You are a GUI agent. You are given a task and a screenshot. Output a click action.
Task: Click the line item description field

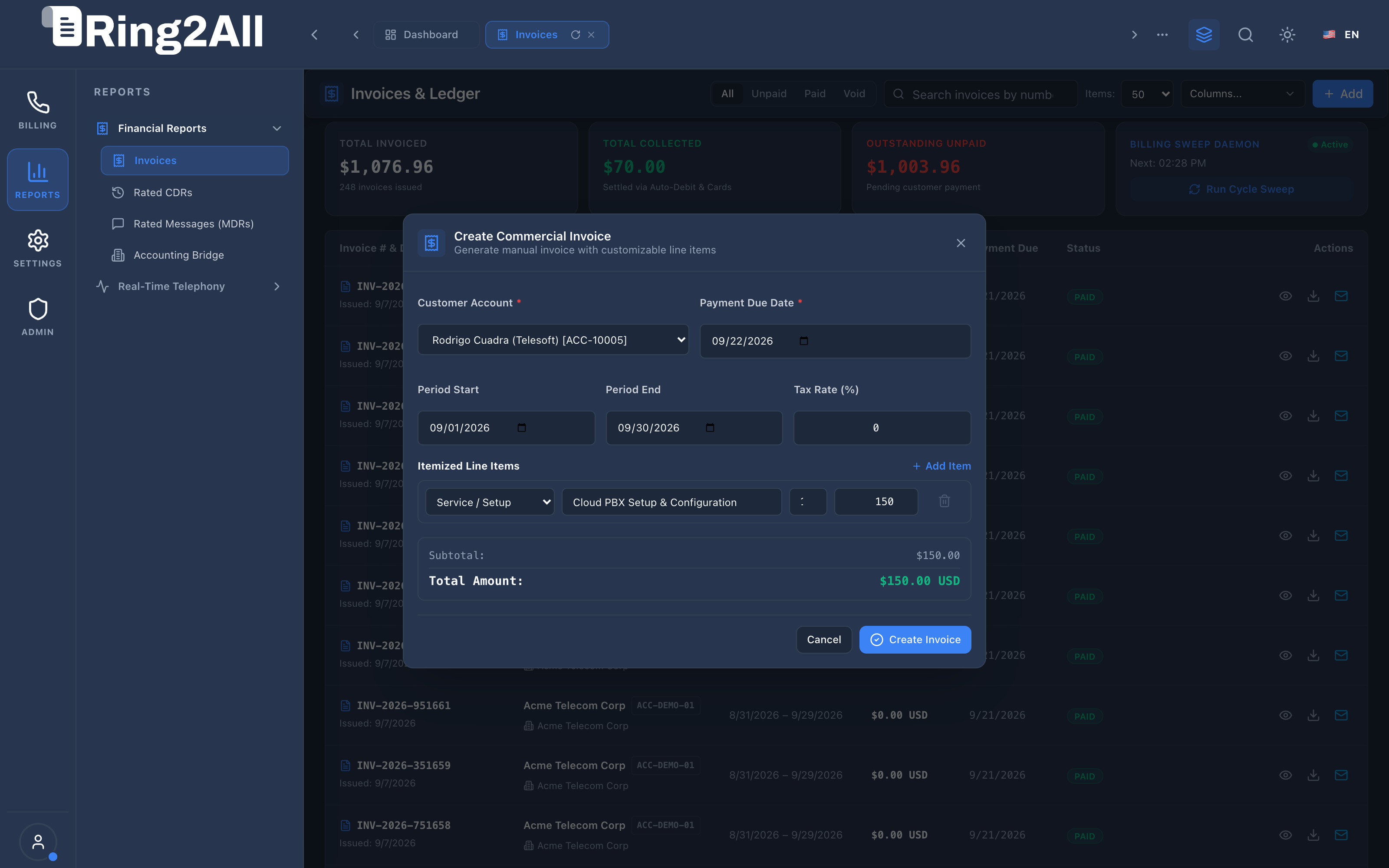coord(671,502)
